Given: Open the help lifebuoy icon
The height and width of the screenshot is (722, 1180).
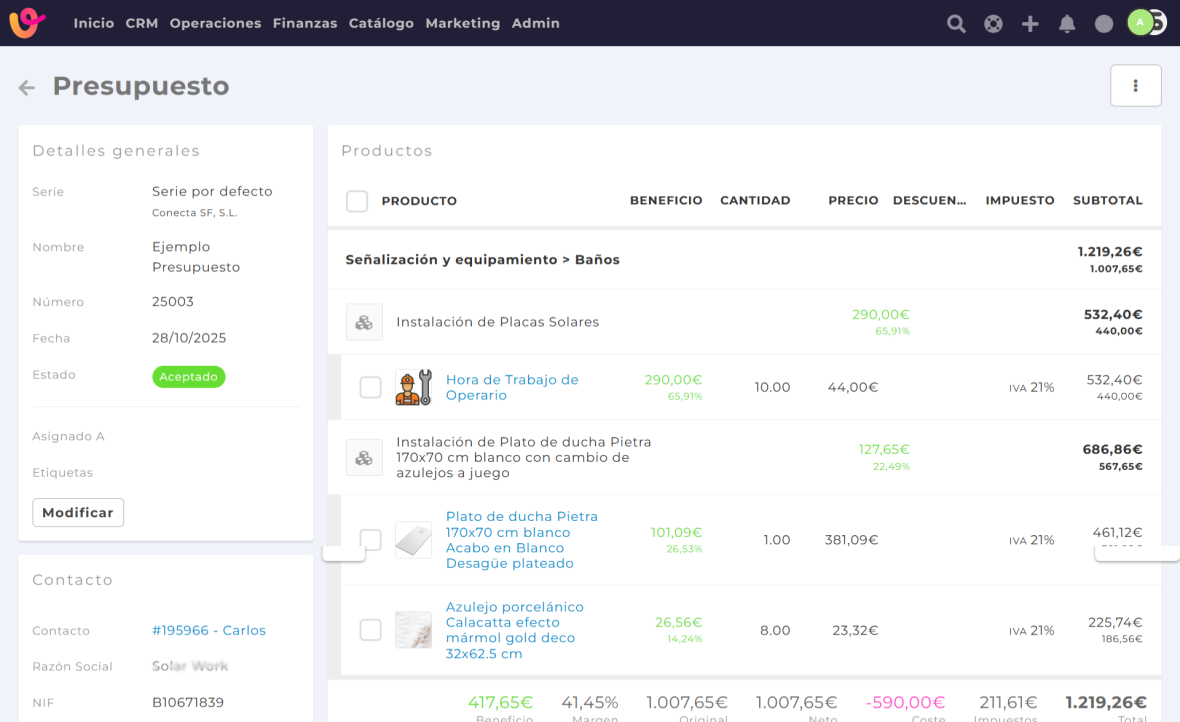Looking at the screenshot, I should [993, 24].
